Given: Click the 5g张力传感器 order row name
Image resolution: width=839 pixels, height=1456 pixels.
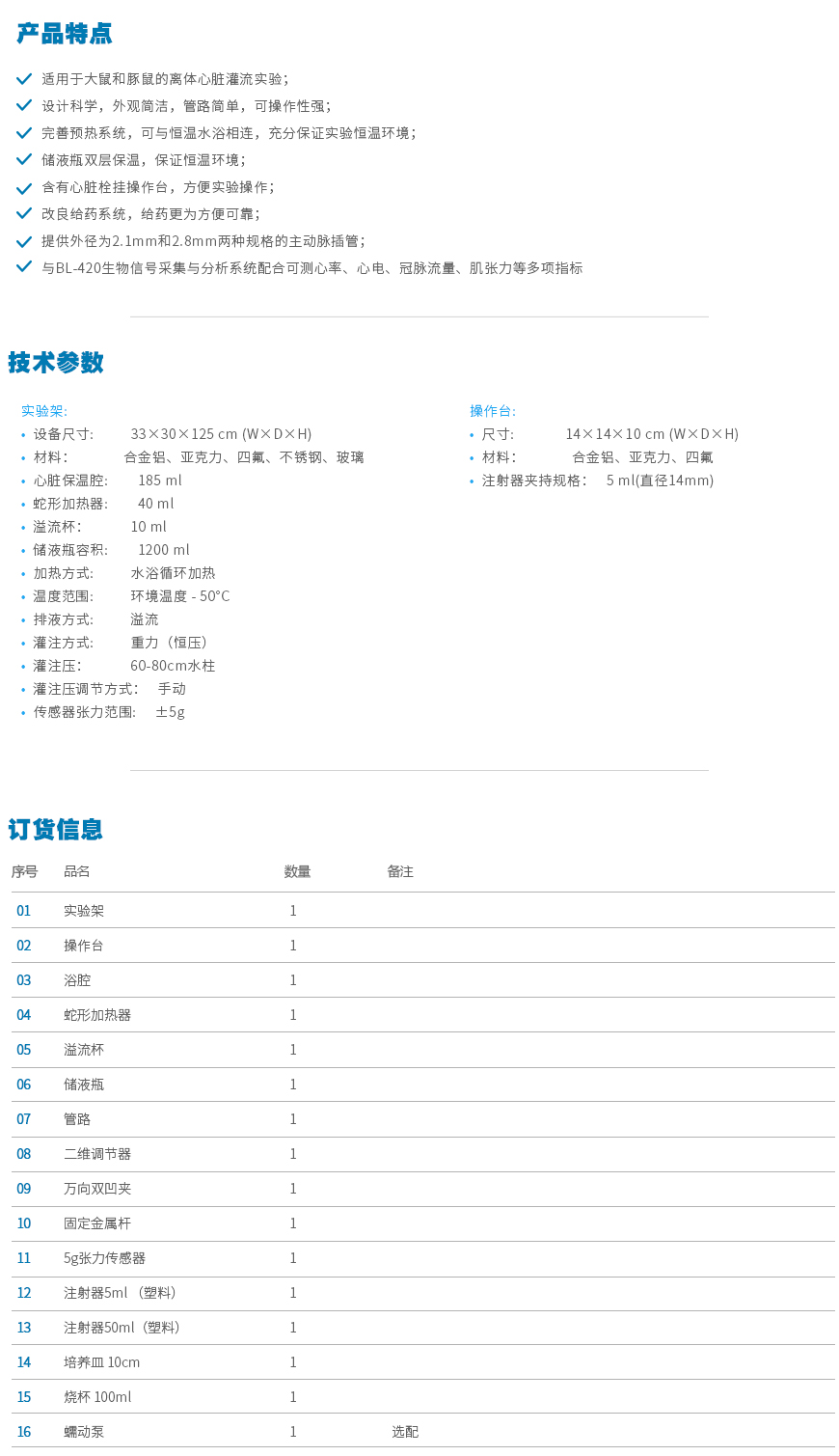Looking at the screenshot, I should point(105,1258).
